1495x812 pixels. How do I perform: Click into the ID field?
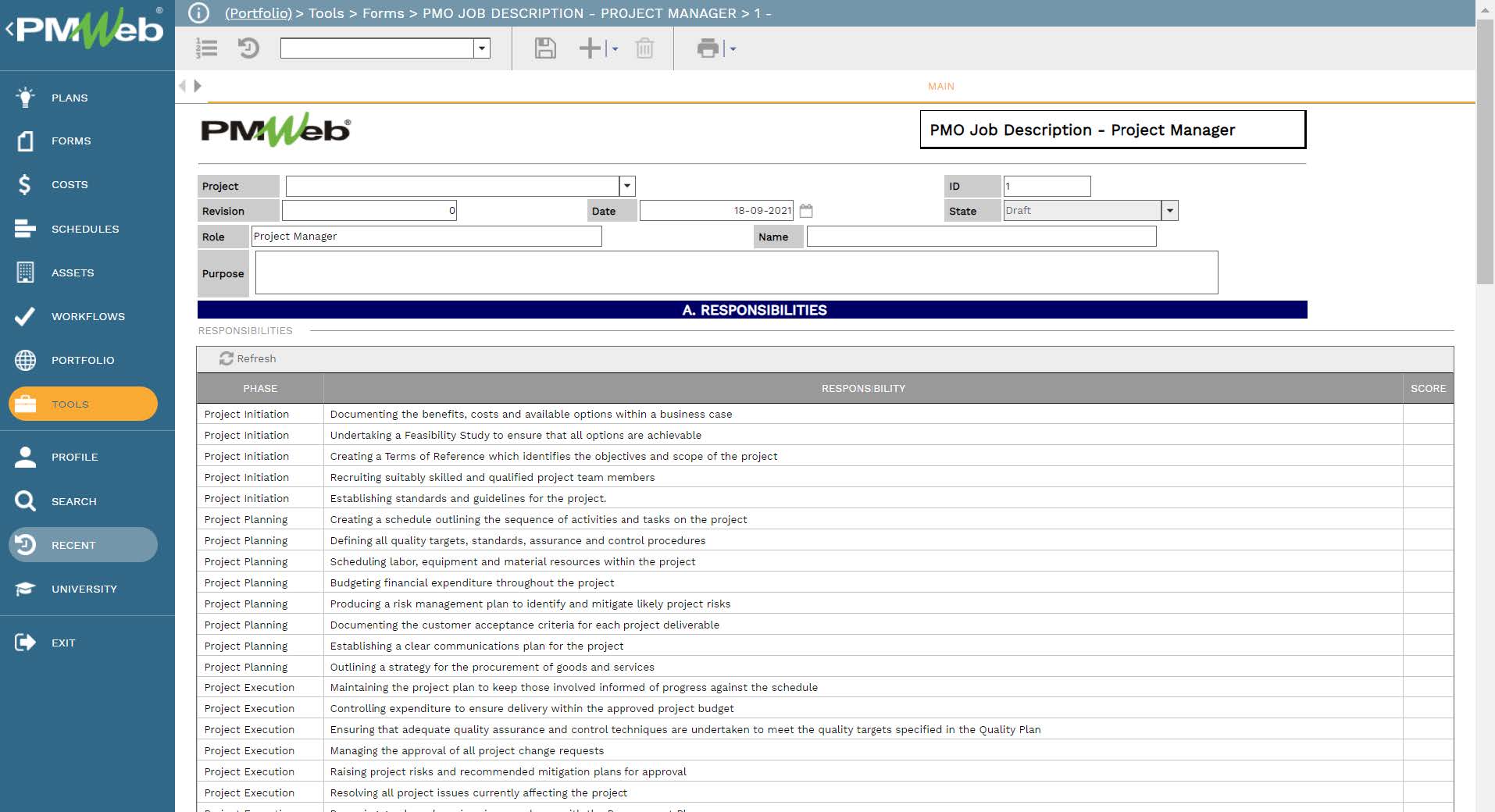[1047, 186]
